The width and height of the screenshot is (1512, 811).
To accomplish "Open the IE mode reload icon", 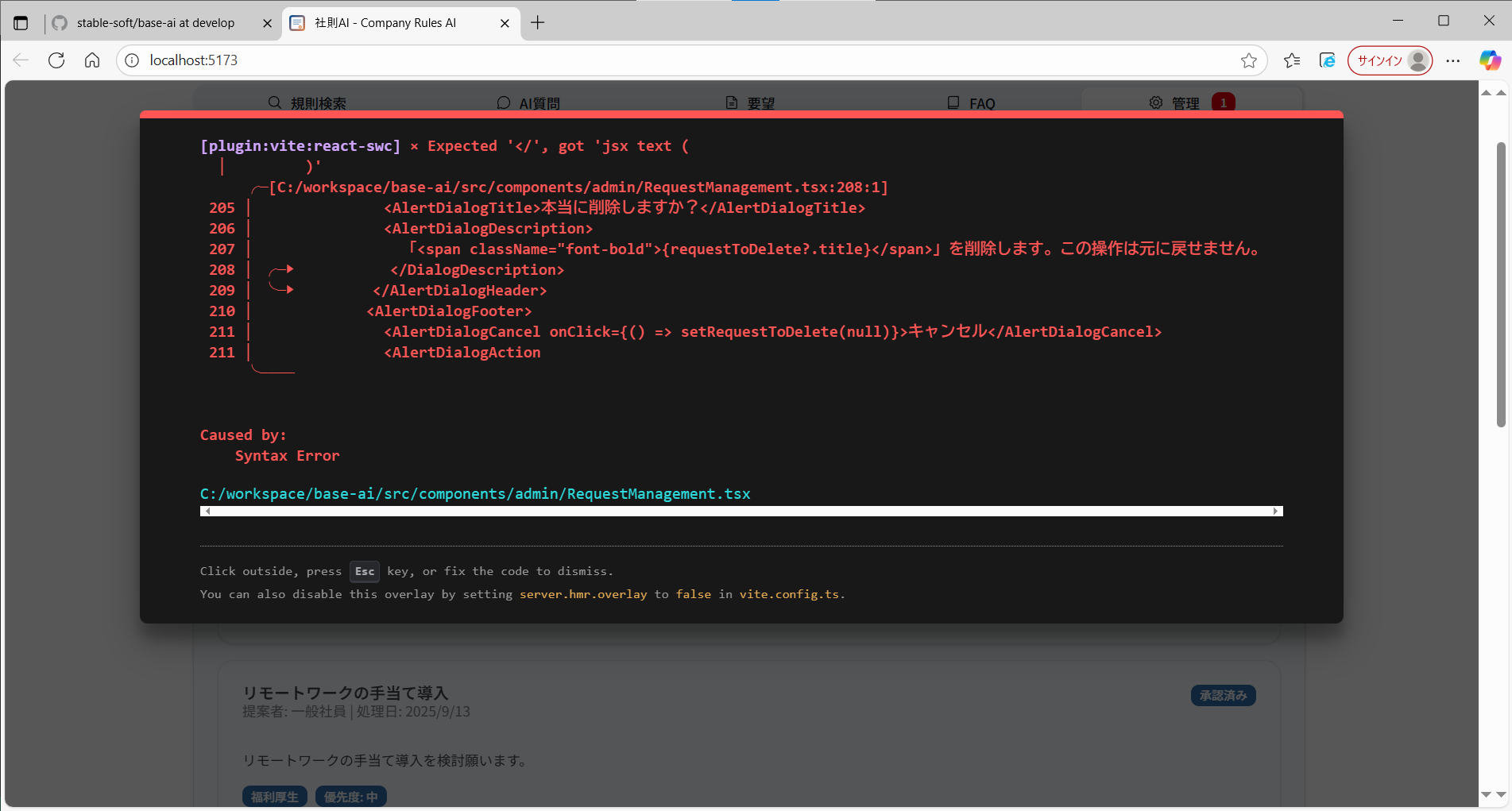I will click(x=1327, y=60).
